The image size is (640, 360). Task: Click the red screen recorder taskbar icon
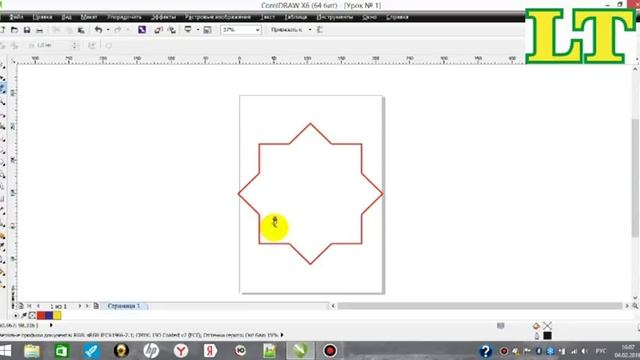click(x=330, y=351)
